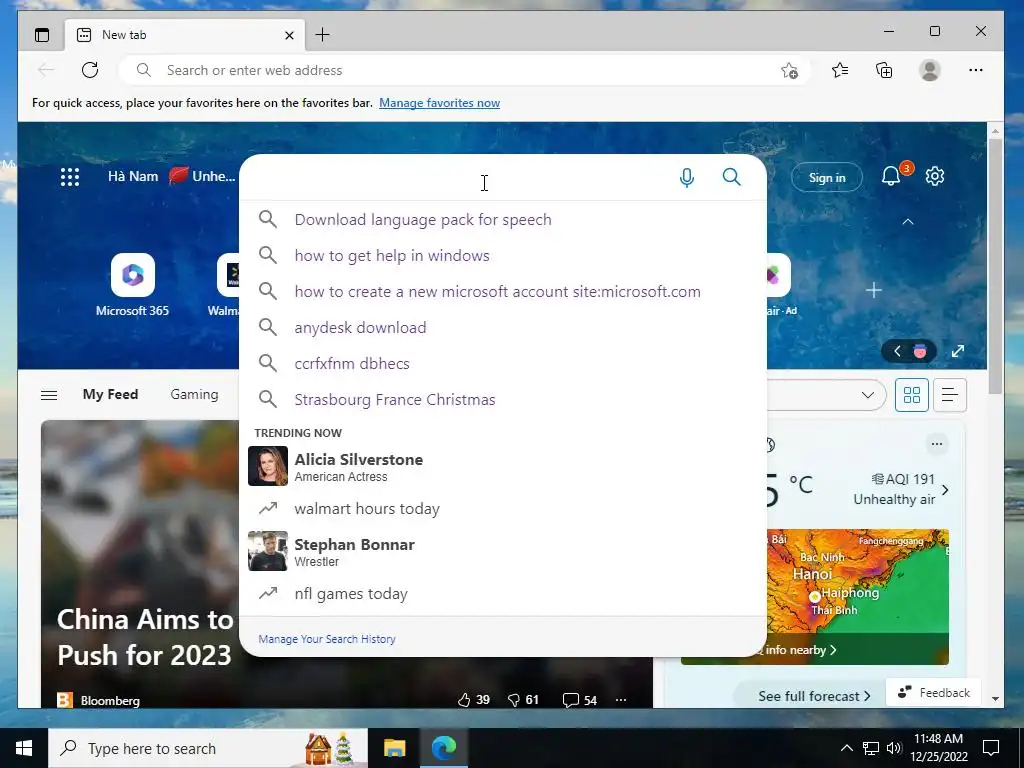Select trending Alicia Silverstone
Viewport: 1024px width, 768px height.
[503, 466]
